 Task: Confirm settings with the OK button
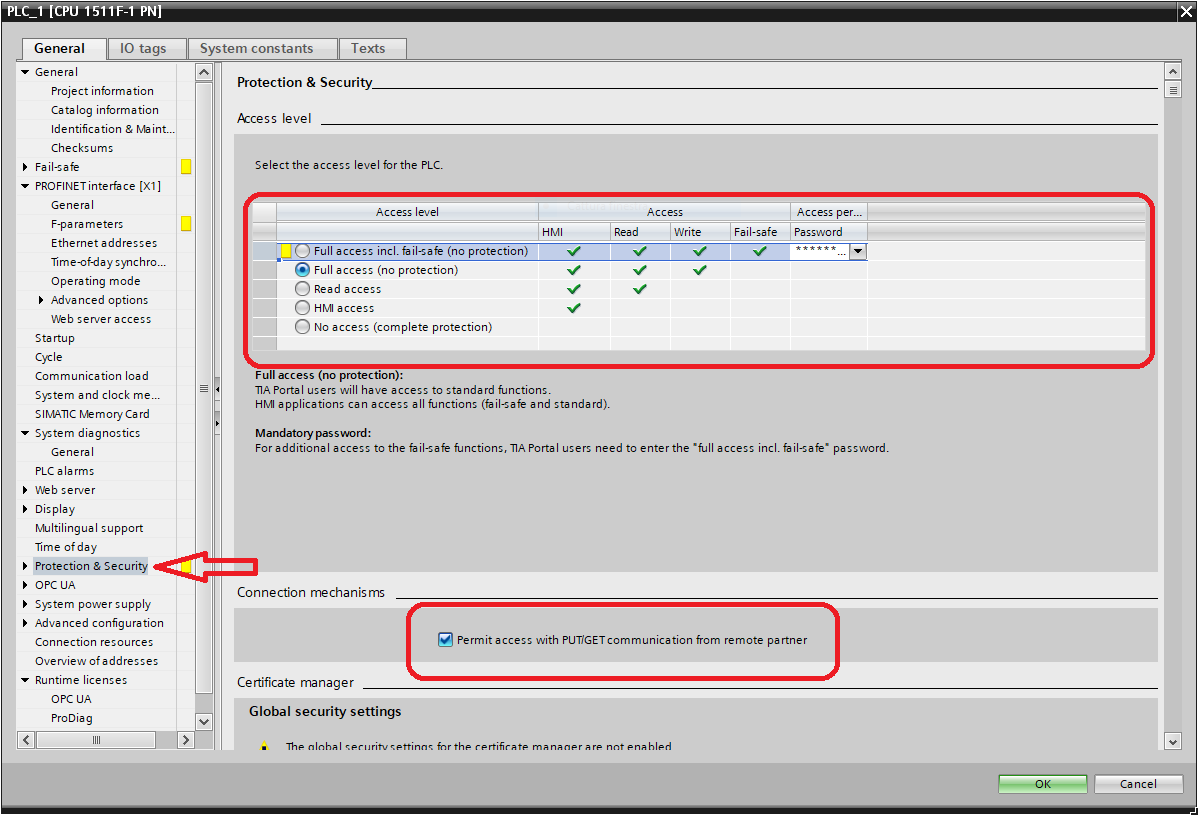(x=1043, y=784)
